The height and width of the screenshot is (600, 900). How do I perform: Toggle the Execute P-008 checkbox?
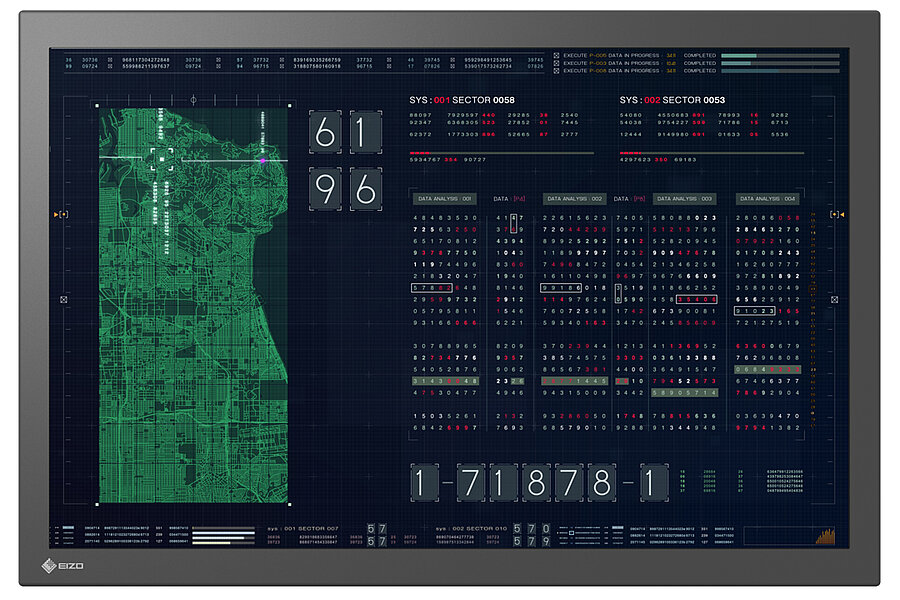[x=556, y=71]
